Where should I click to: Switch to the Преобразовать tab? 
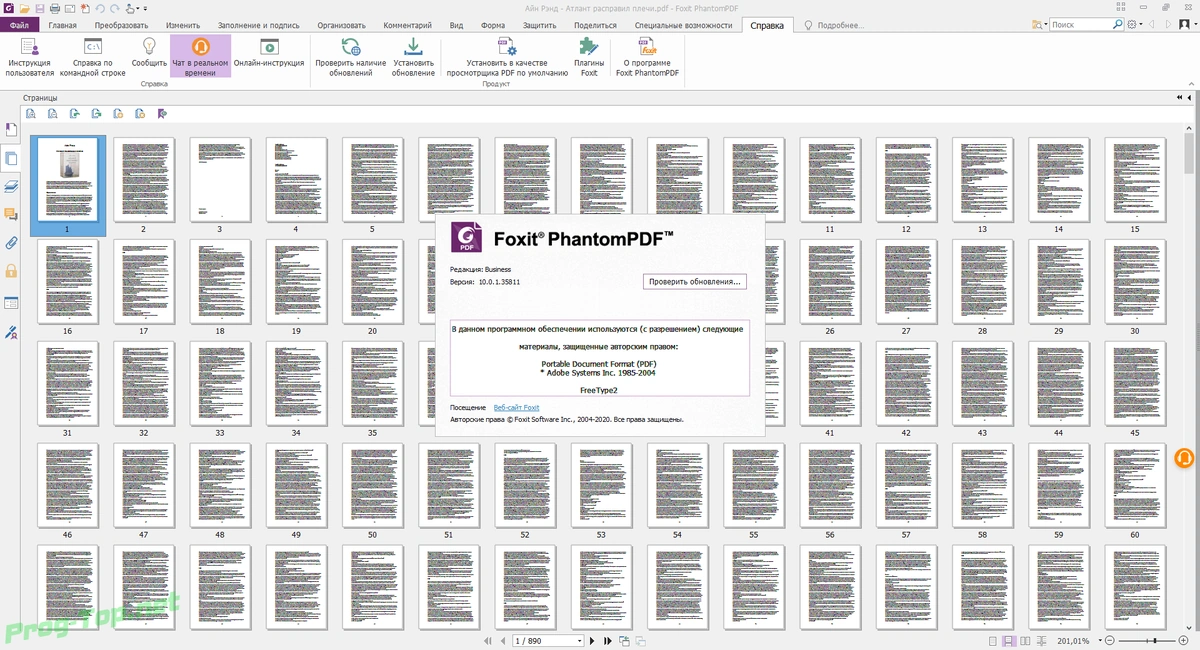pyautogui.click(x=121, y=25)
